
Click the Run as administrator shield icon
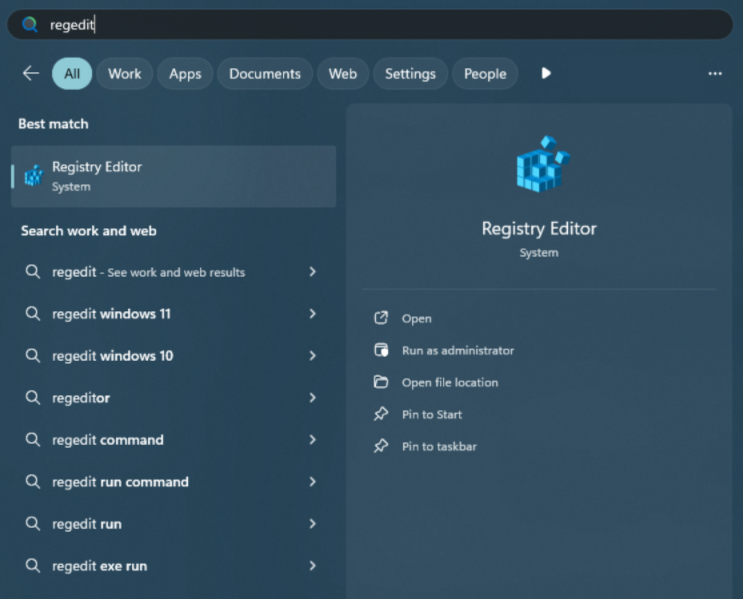[x=381, y=350]
